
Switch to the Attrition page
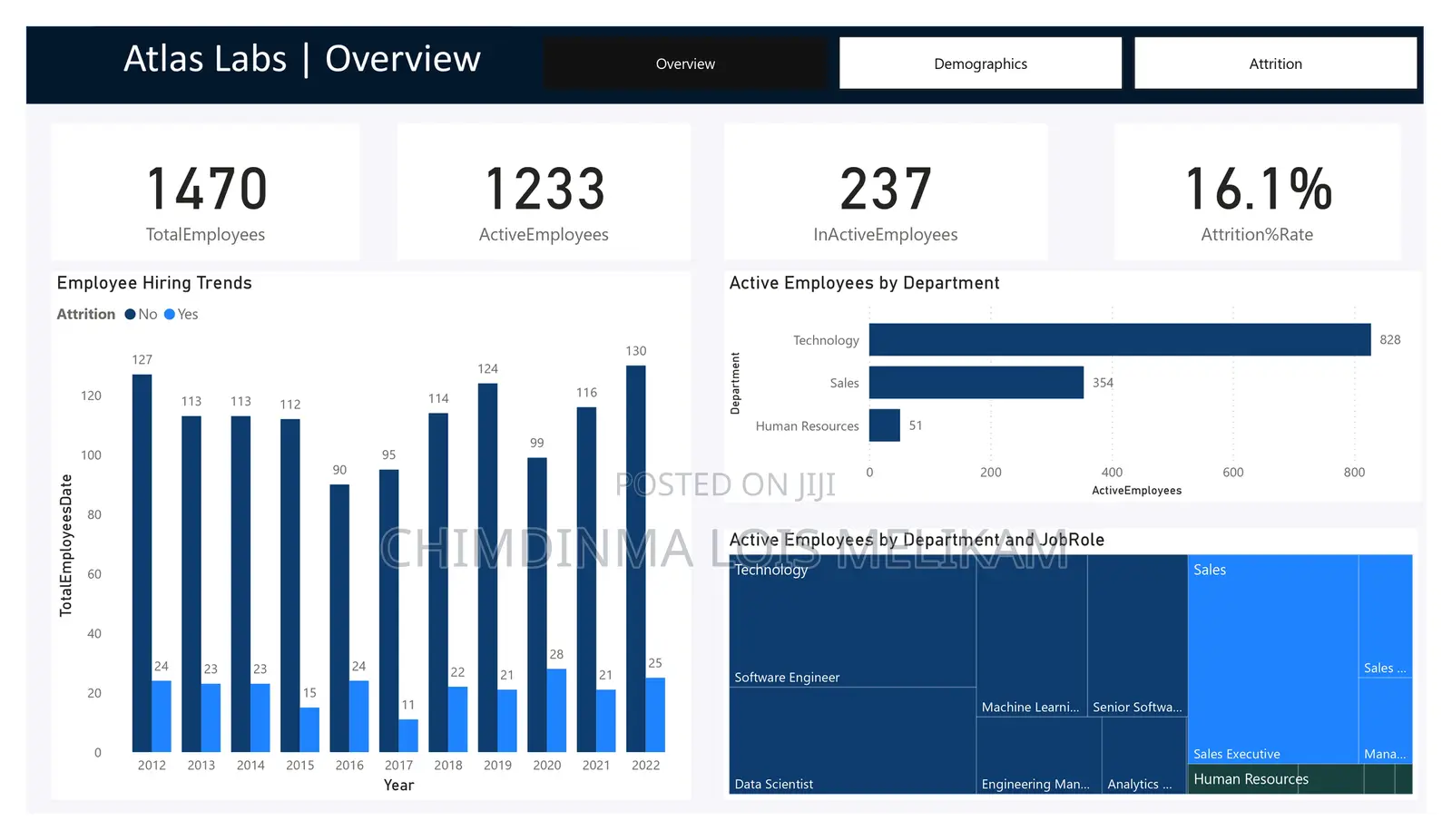tap(1275, 63)
